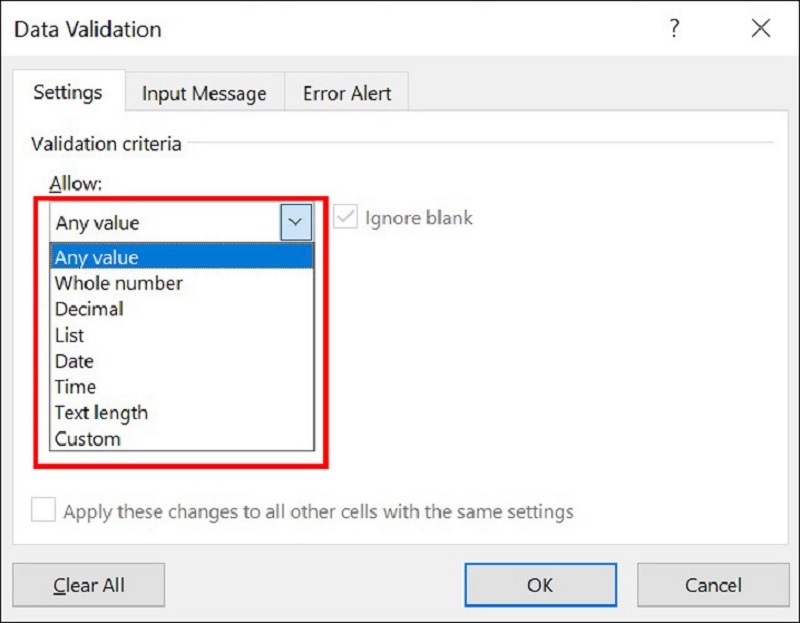Choose Date validation type
This screenshot has height=623, width=800.
point(74,361)
